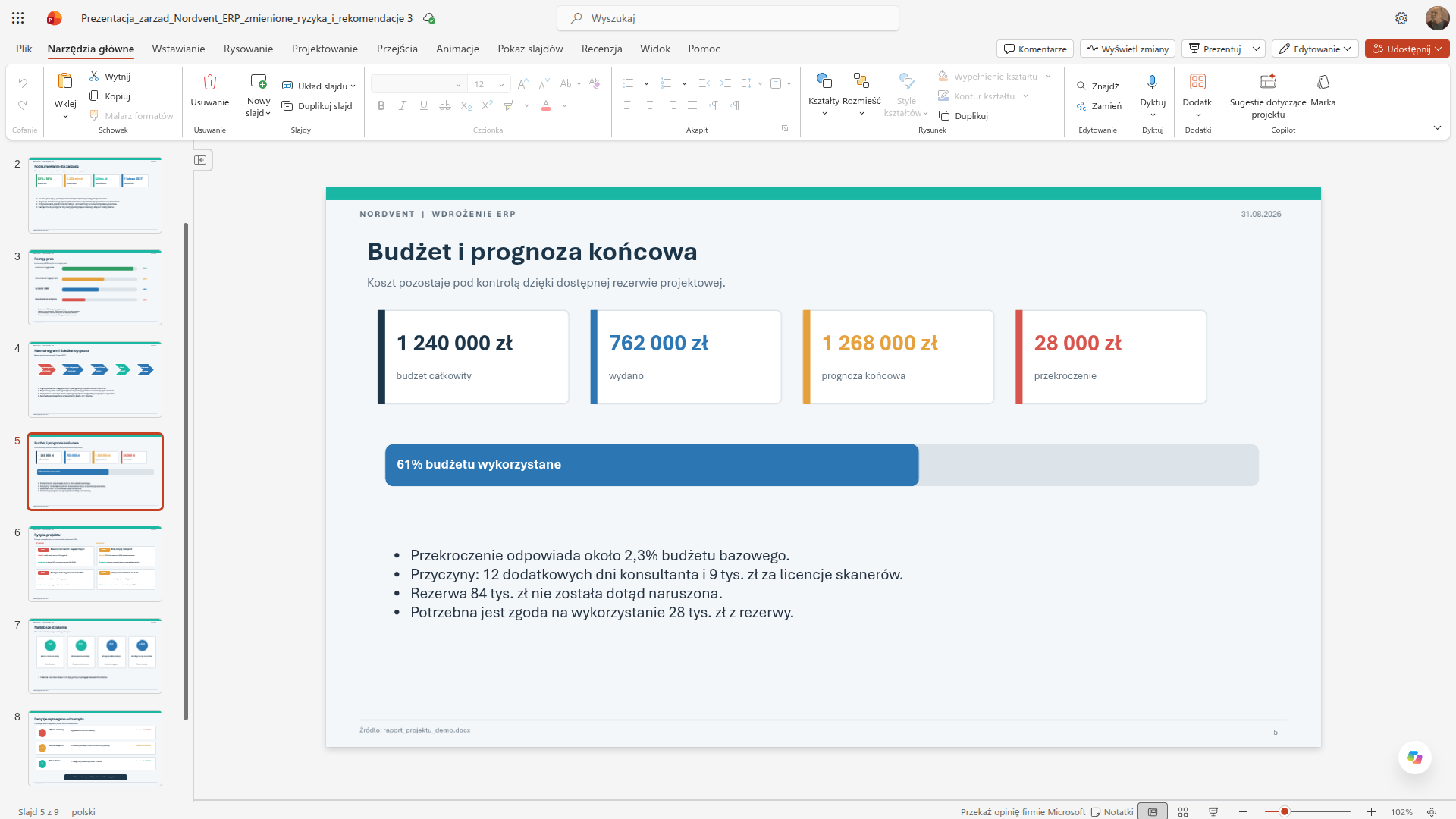The height and width of the screenshot is (819, 1456).
Task: Click the PowerPoint logo icon
Action: point(54,18)
